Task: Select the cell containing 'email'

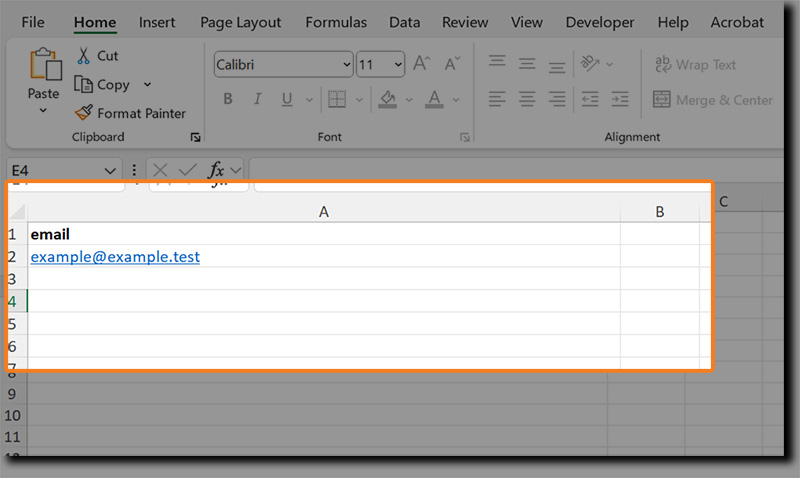Action: point(323,234)
